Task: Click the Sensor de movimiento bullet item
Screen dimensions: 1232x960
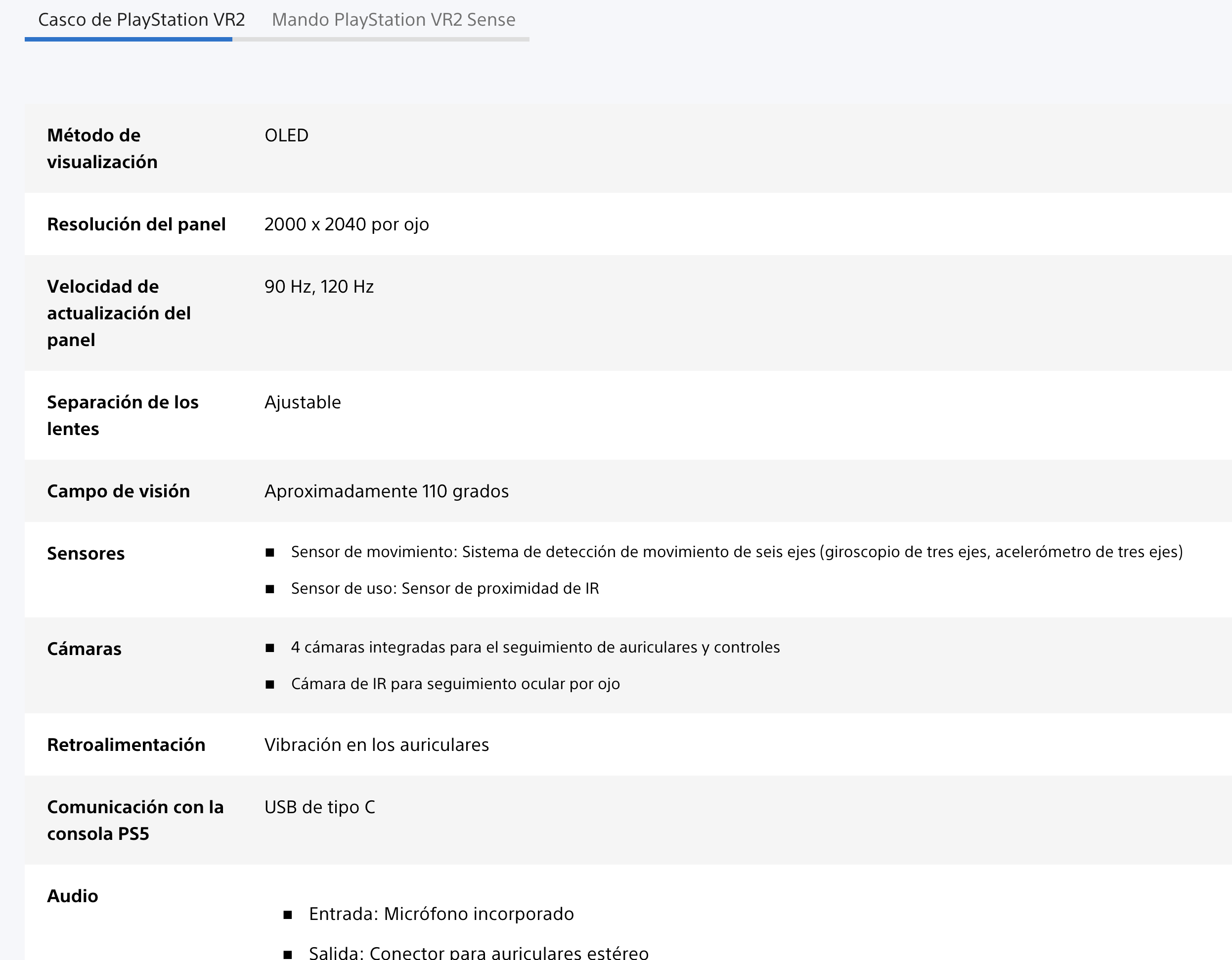Action: pos(736,552)
